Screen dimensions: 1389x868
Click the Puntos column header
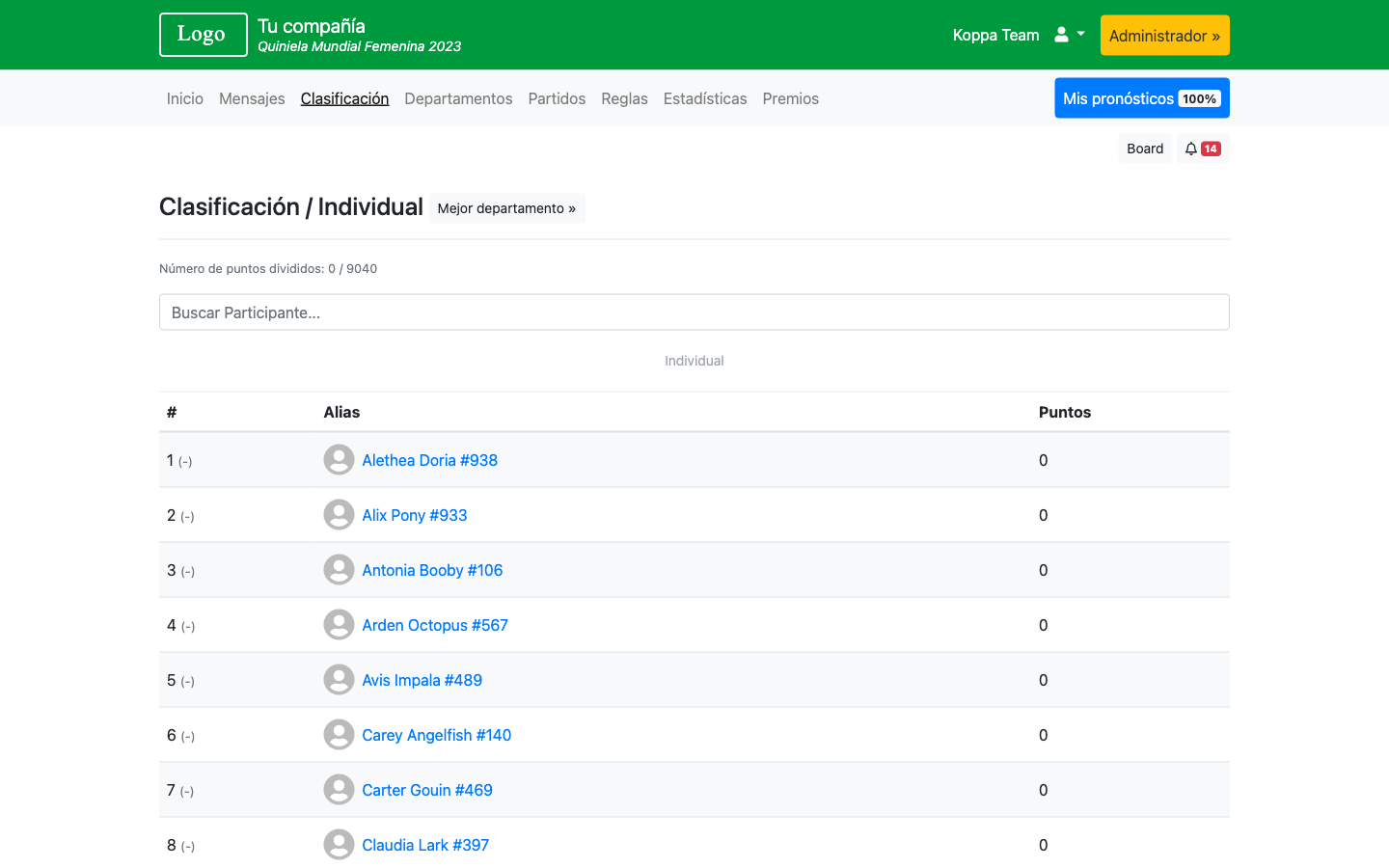1065,412
